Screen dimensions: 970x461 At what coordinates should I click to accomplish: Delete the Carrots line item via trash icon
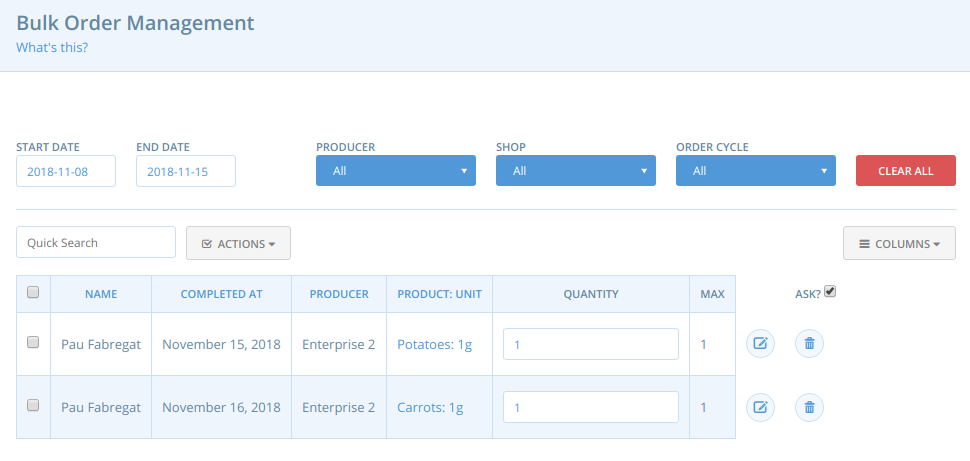click(x=809, y=407)
